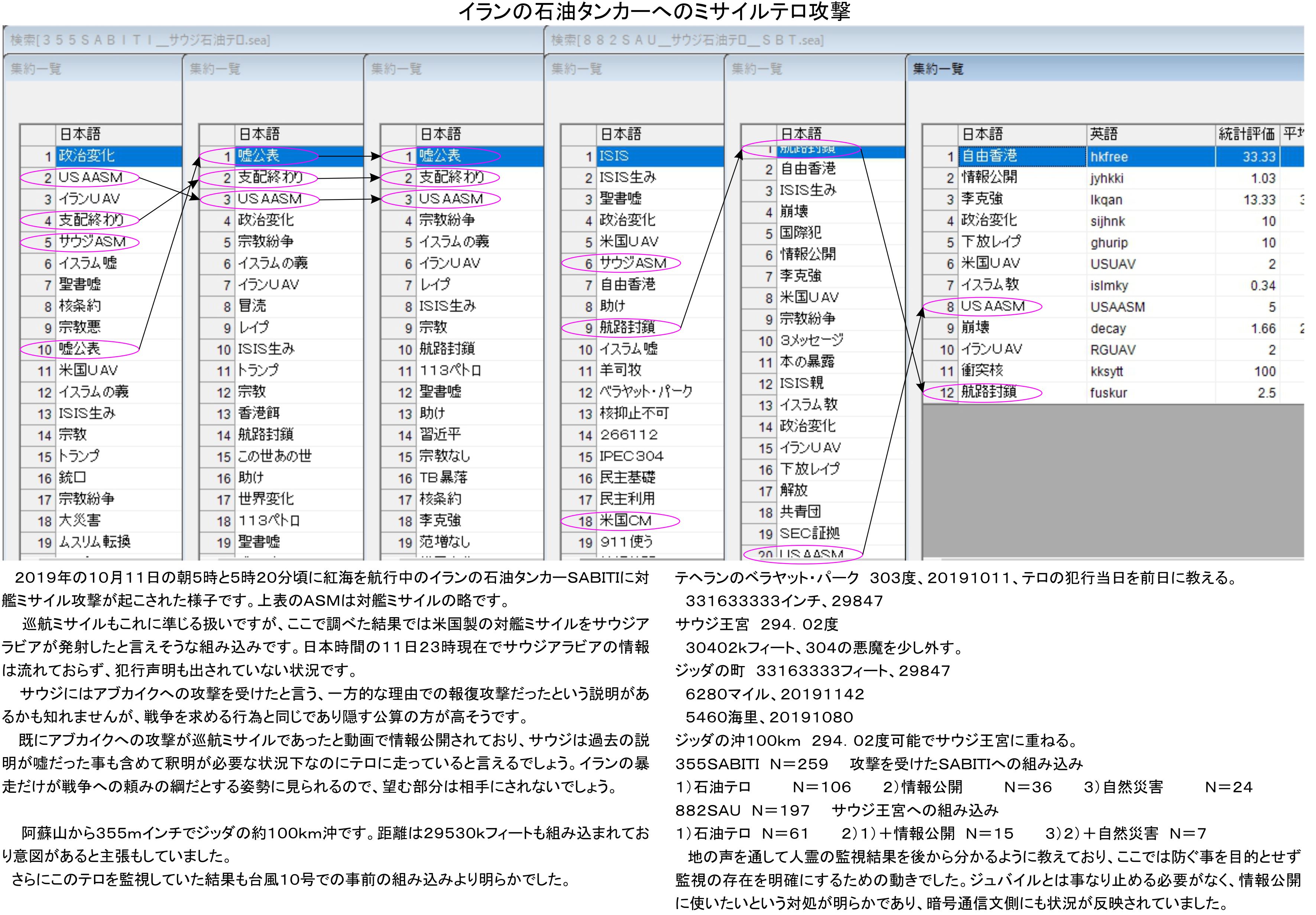Image resolution: width=1316 pixels, height=915 pixels.
Task: Click circled USAASM row in first list
Action: click(x=90, y=178)
